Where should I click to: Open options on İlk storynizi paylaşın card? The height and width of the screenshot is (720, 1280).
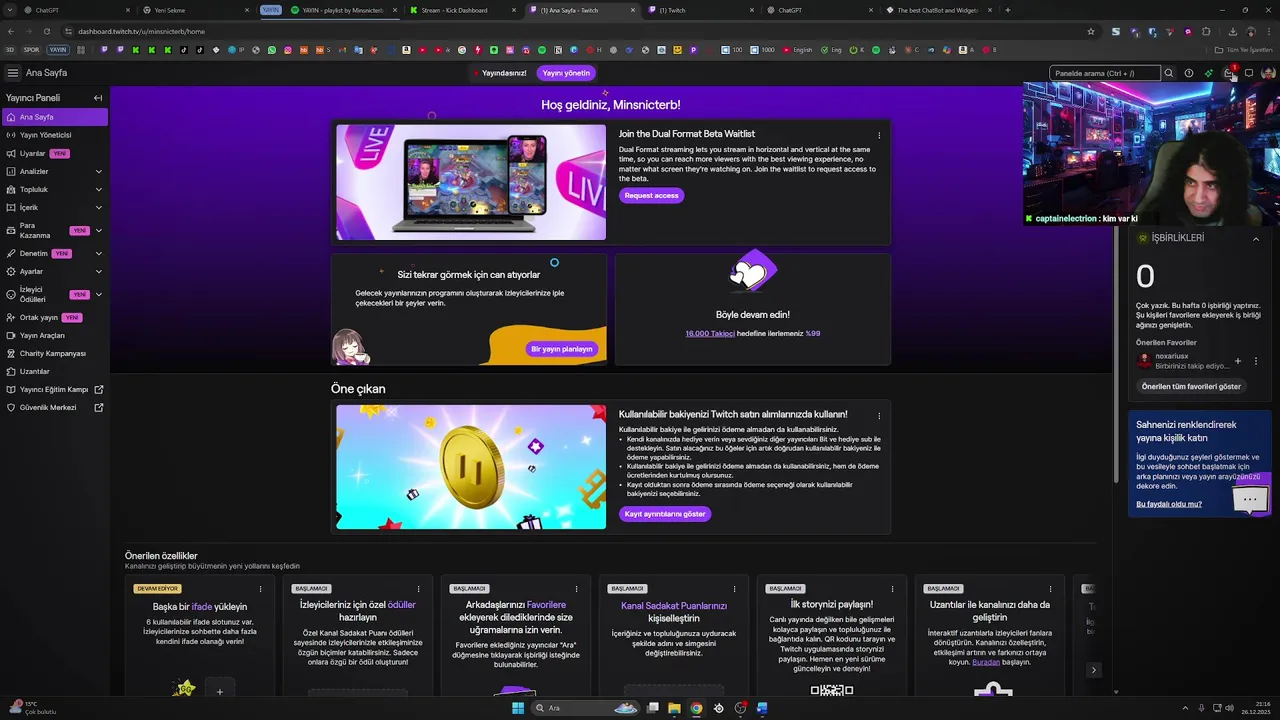tap(892, 589)
